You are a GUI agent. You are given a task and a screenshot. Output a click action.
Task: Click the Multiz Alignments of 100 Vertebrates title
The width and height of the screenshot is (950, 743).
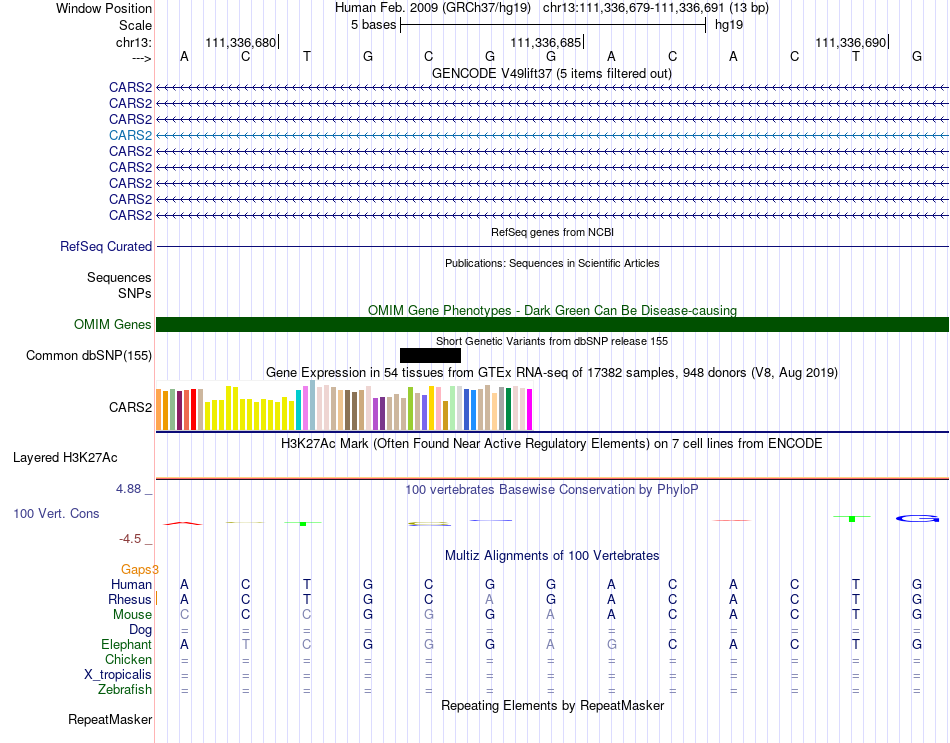[552, 555]
